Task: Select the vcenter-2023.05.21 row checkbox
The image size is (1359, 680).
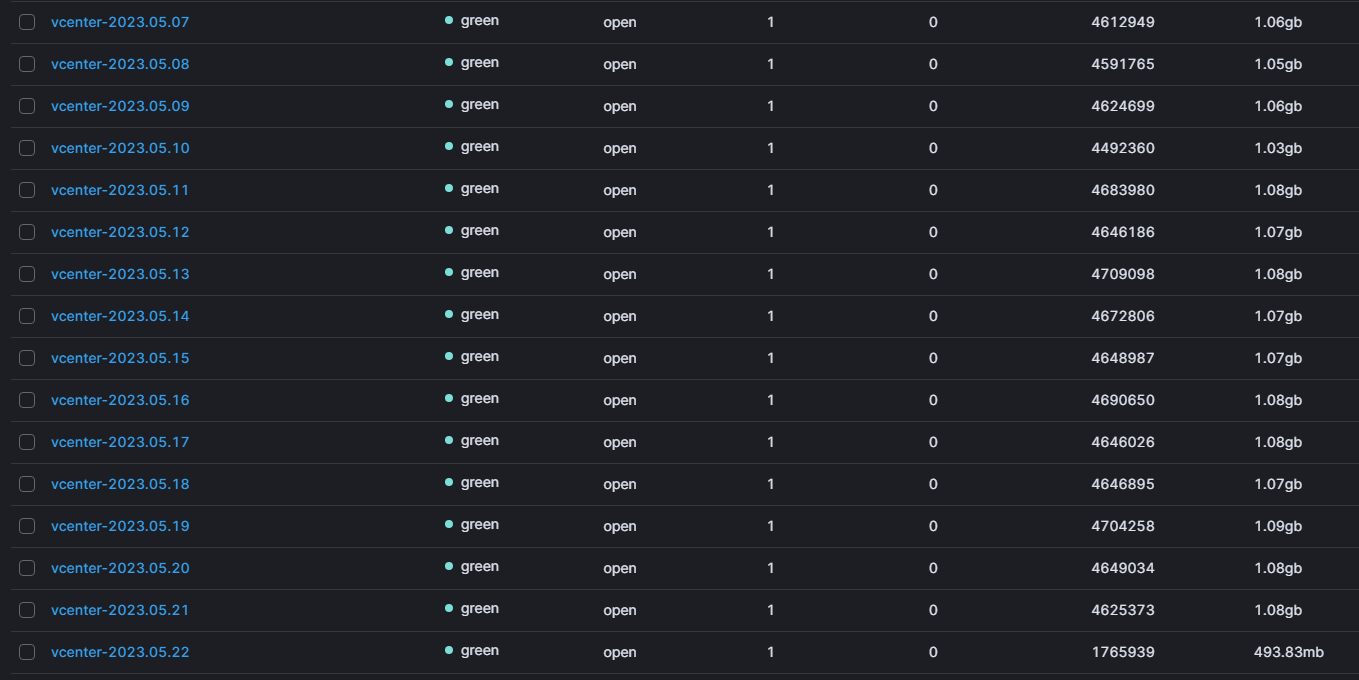Action: [27, 610]
